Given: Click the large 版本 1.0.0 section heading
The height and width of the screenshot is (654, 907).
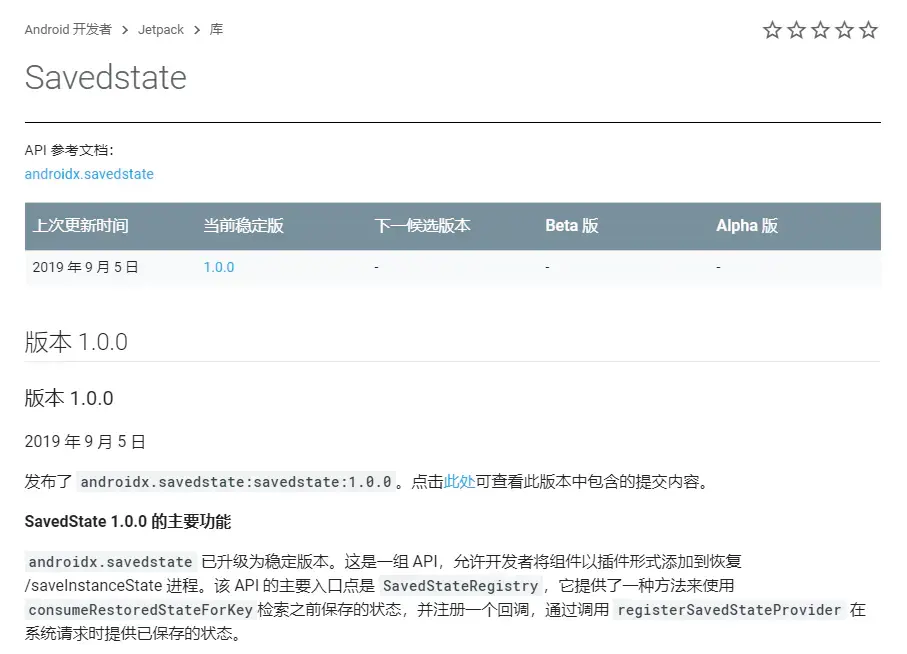Looking at the screenshot, I should [76, 342].
